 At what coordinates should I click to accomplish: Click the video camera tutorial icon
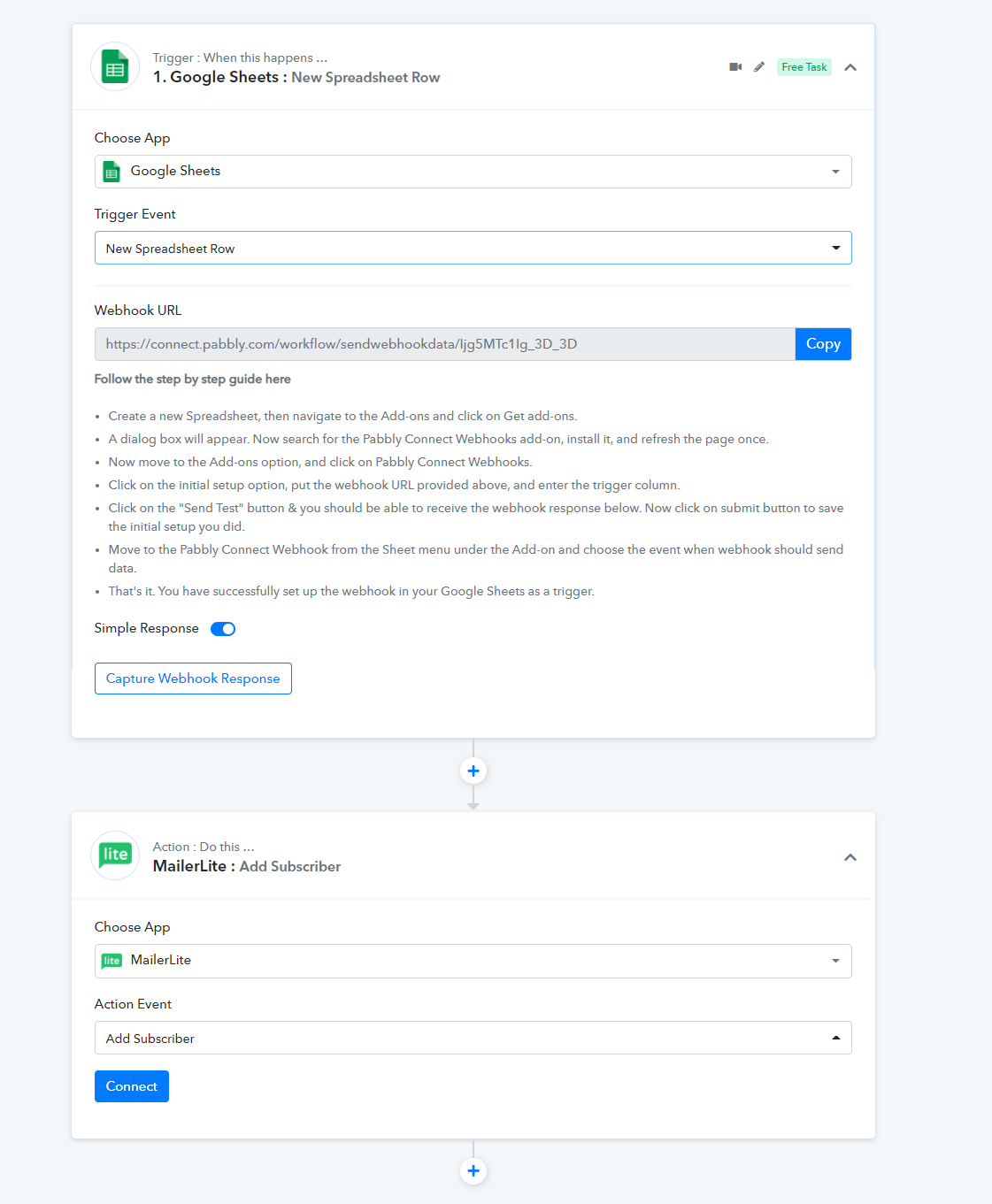pos(735,67)
